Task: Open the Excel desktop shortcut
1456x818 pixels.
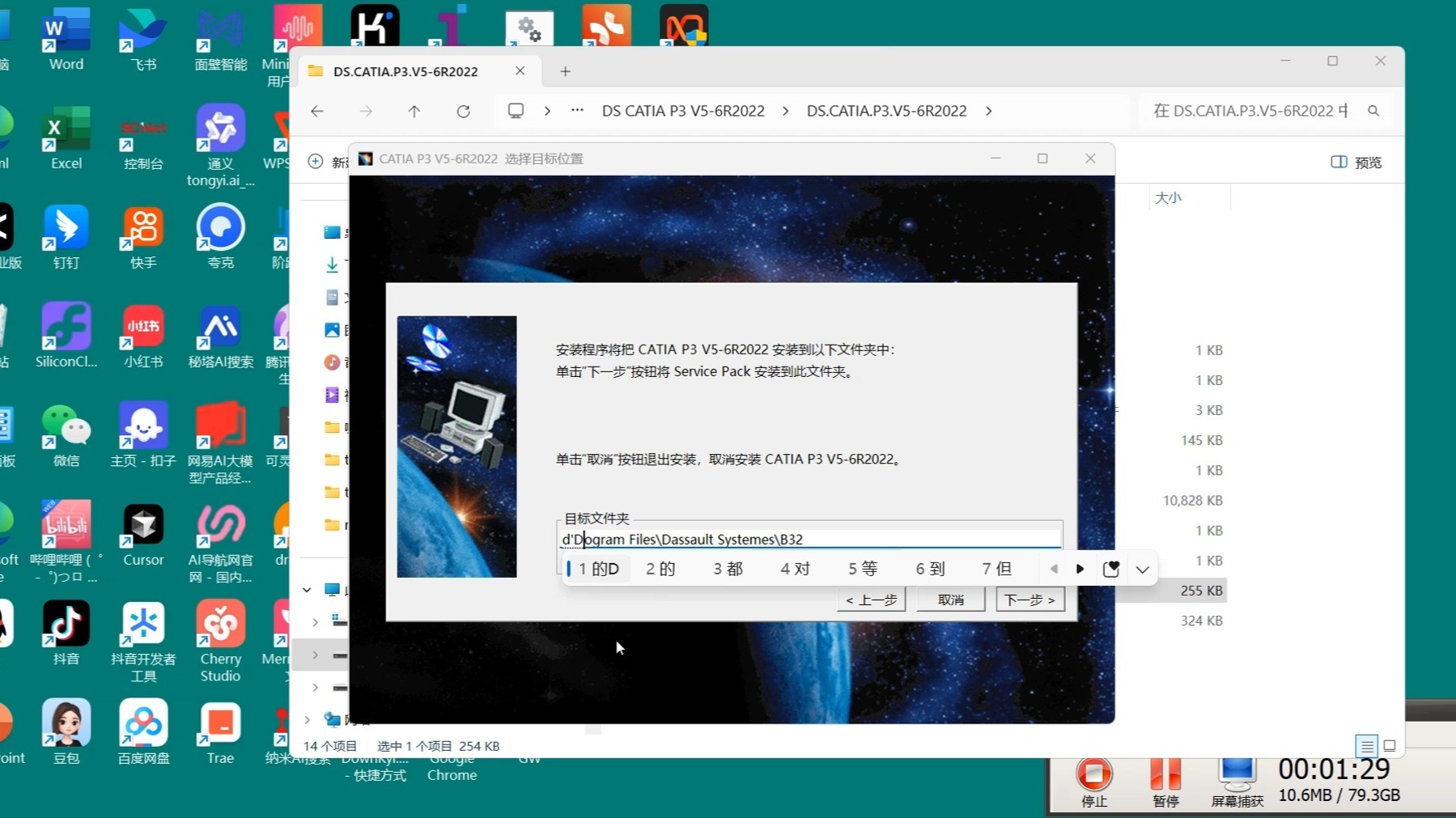Action: 66,138
